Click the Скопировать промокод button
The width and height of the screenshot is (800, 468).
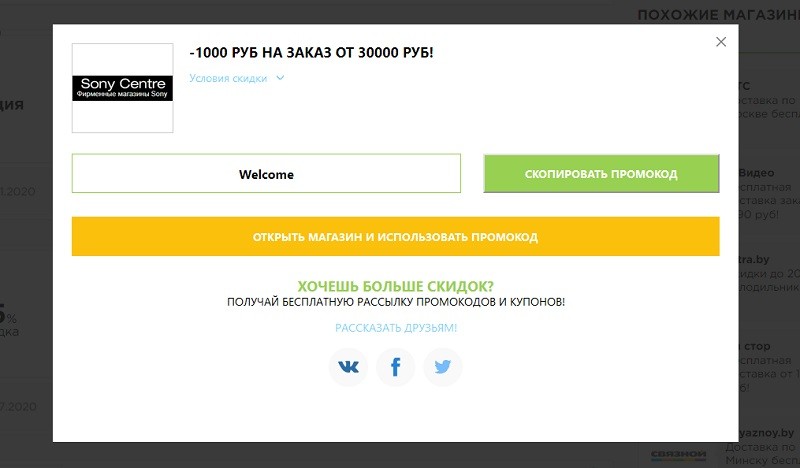point(601,174)
